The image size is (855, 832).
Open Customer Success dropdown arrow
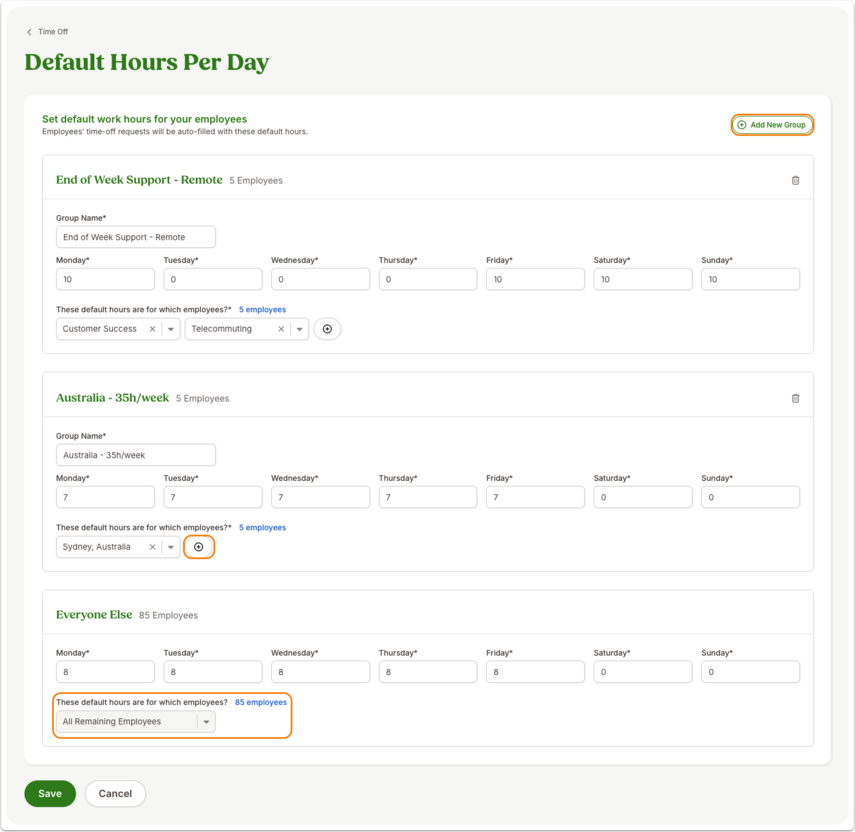tap(171, 329)
